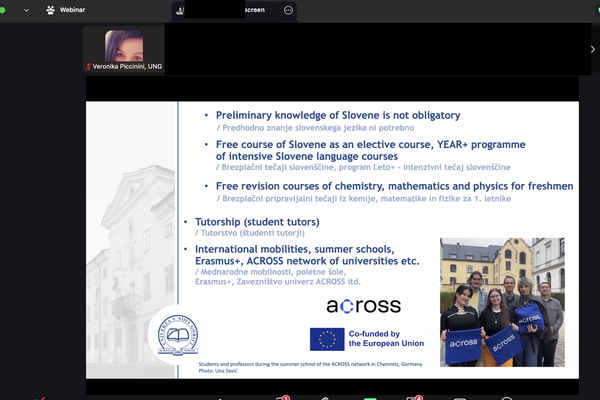Click "Free revision courses of chemistry, mathematics and physics"
Screen dimensions: 600x400
(395, 186)
